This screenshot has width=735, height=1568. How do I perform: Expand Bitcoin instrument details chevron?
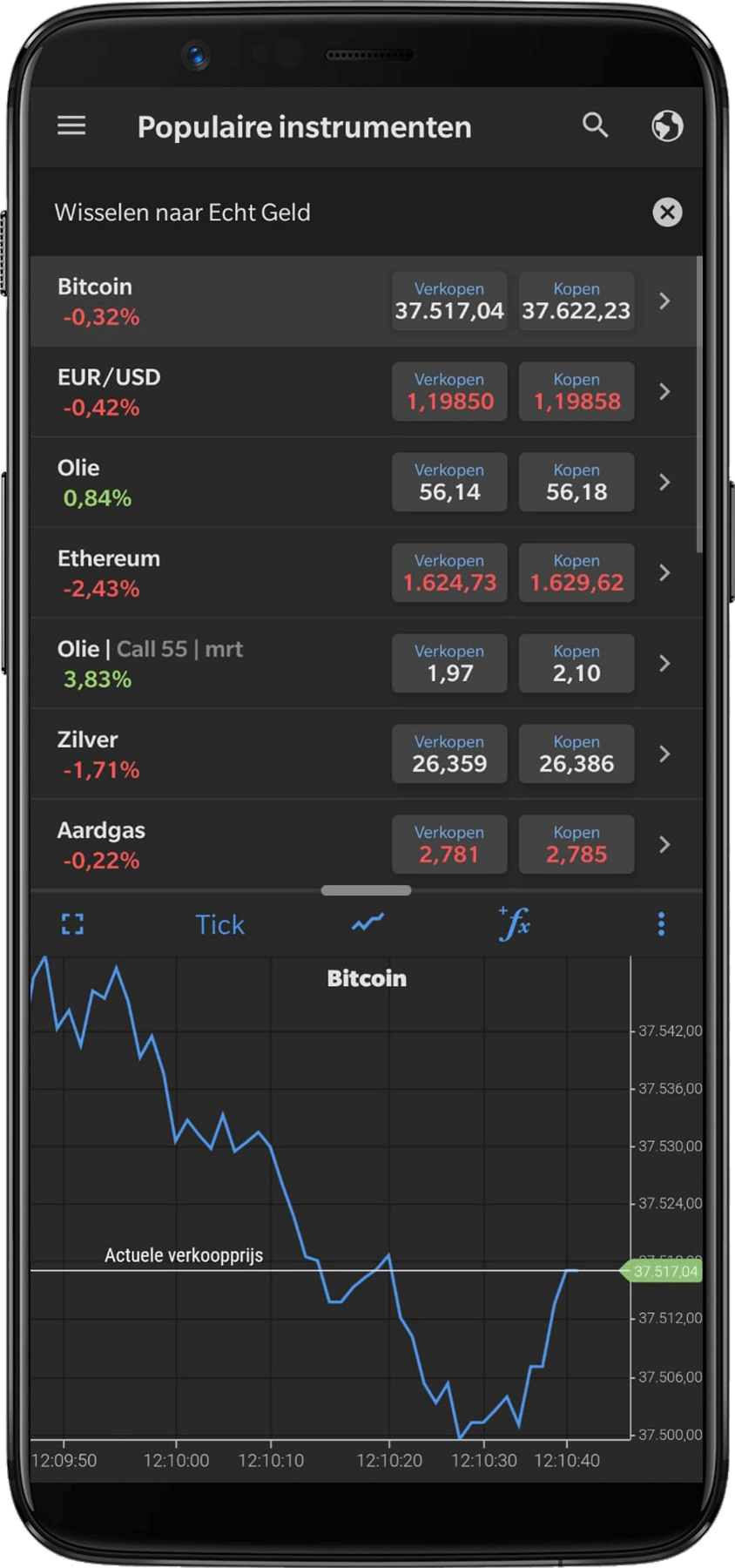(x=664, y=301)
